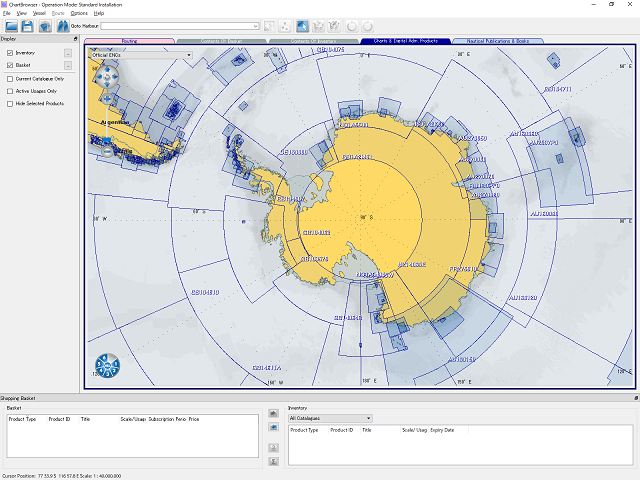Enable Current Catalogue Only option
Image resolution: width=640 pixels, height=480 pixels.
10,78
